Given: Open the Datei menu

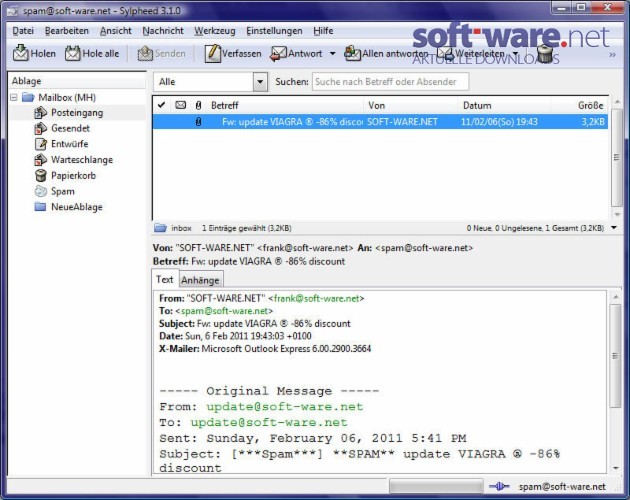Looking at the screenshot, I should coord(23,31).
